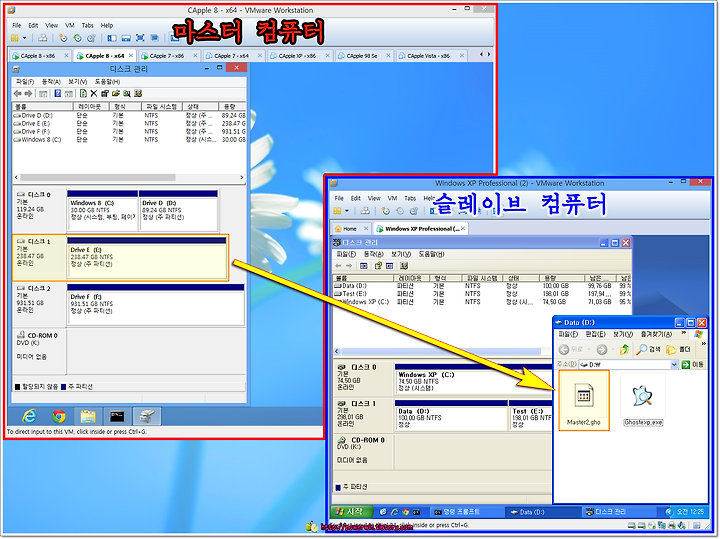Select the Drive F (F:) volume row

coord(129,132)
